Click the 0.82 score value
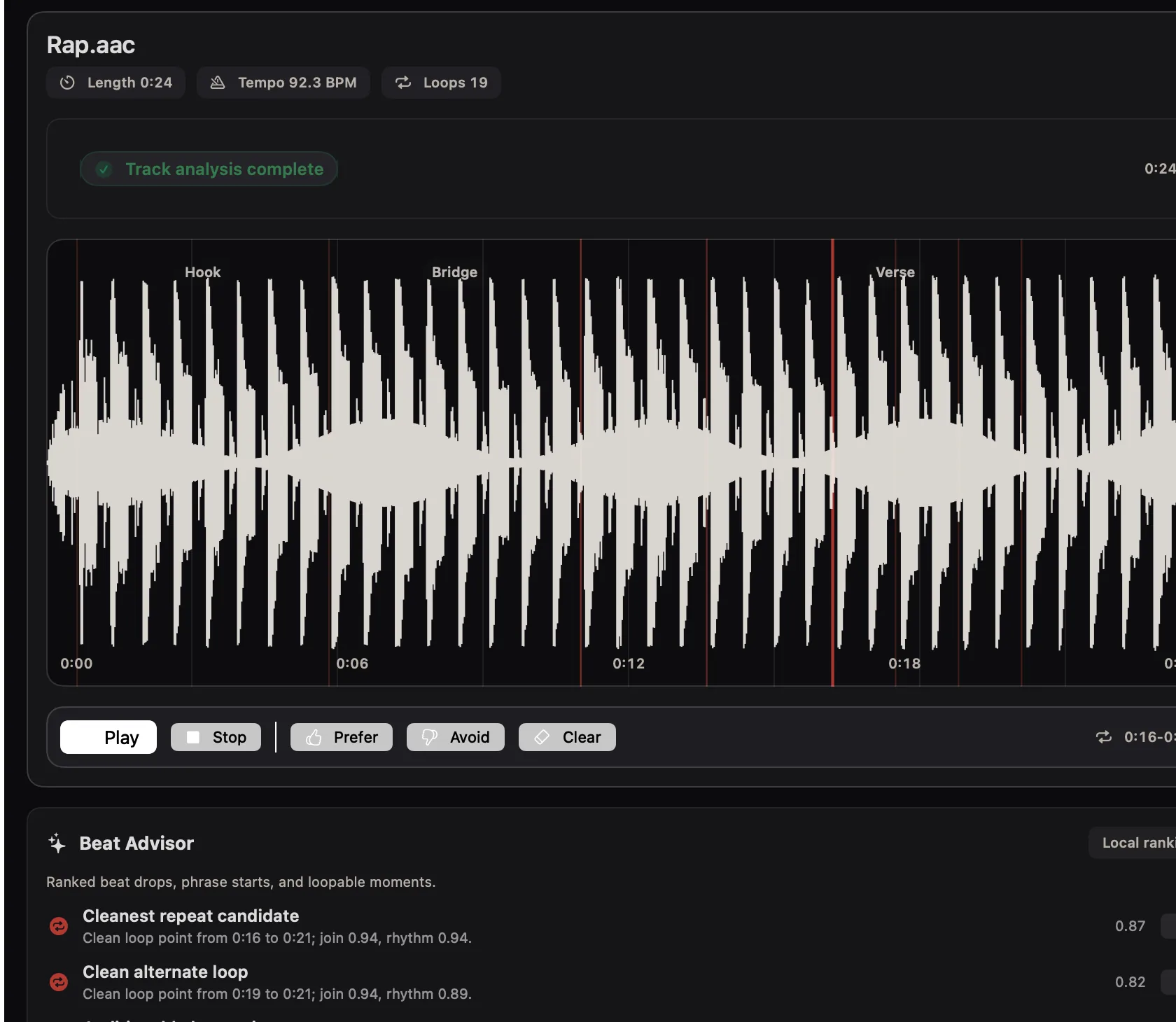 (1130, 982)
